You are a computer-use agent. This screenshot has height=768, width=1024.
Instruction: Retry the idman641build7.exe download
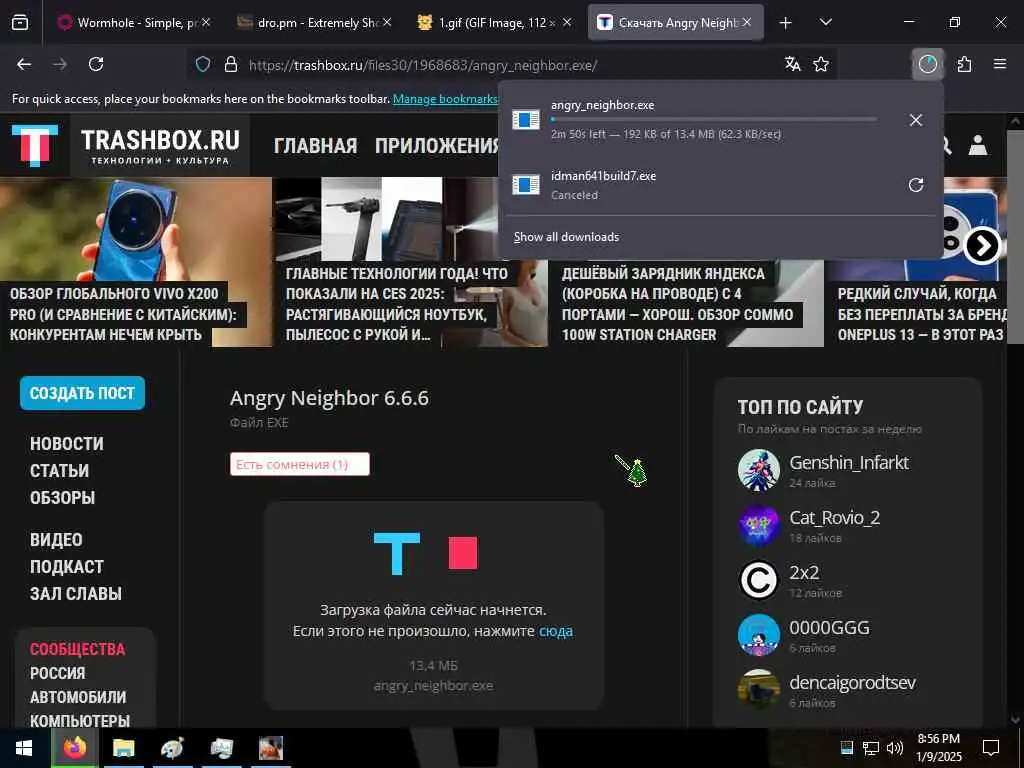coord(916,185)
